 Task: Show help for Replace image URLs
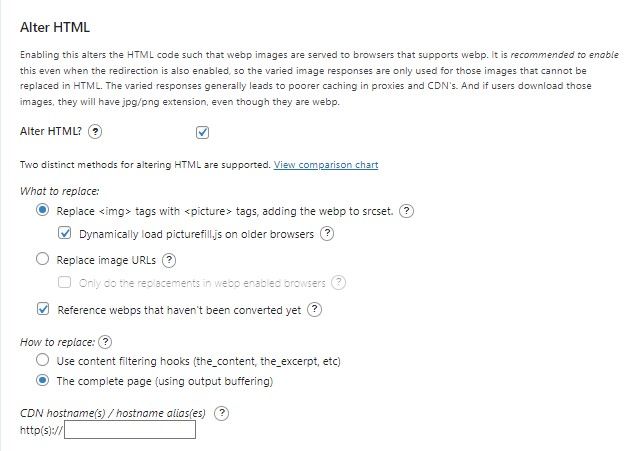click(169, 260)
